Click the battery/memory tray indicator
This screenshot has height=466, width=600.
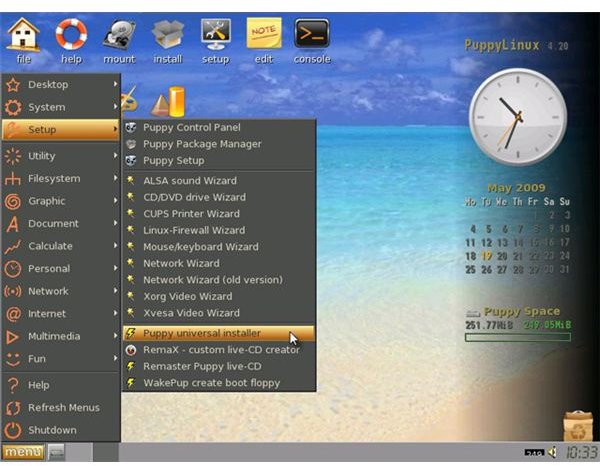(x=534, y=453)
